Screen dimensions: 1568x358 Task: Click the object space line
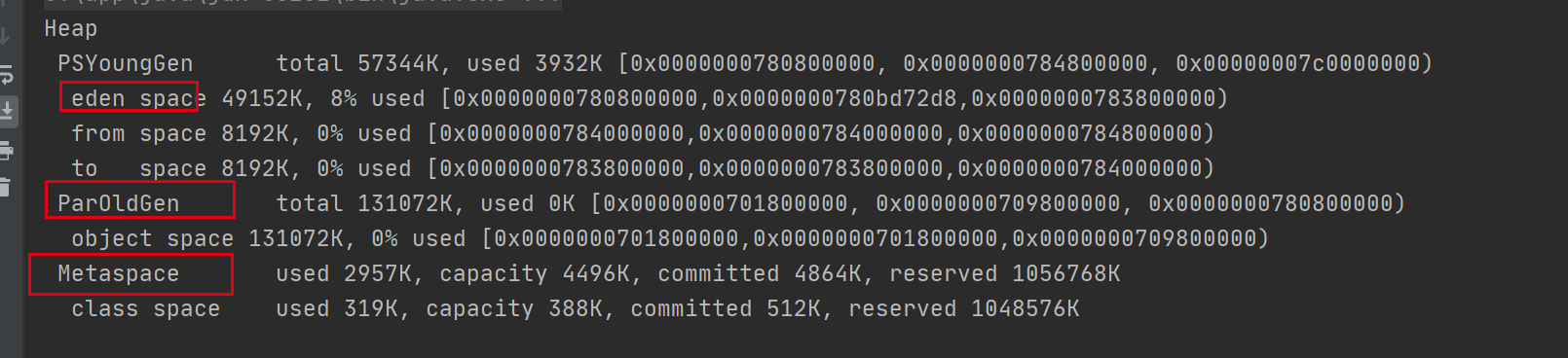click(669, 238)
